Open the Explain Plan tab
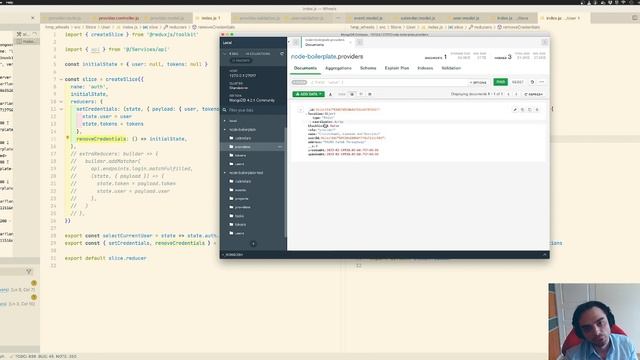The height and width of the screenshot is (360, 640). [x=397, y=68]
